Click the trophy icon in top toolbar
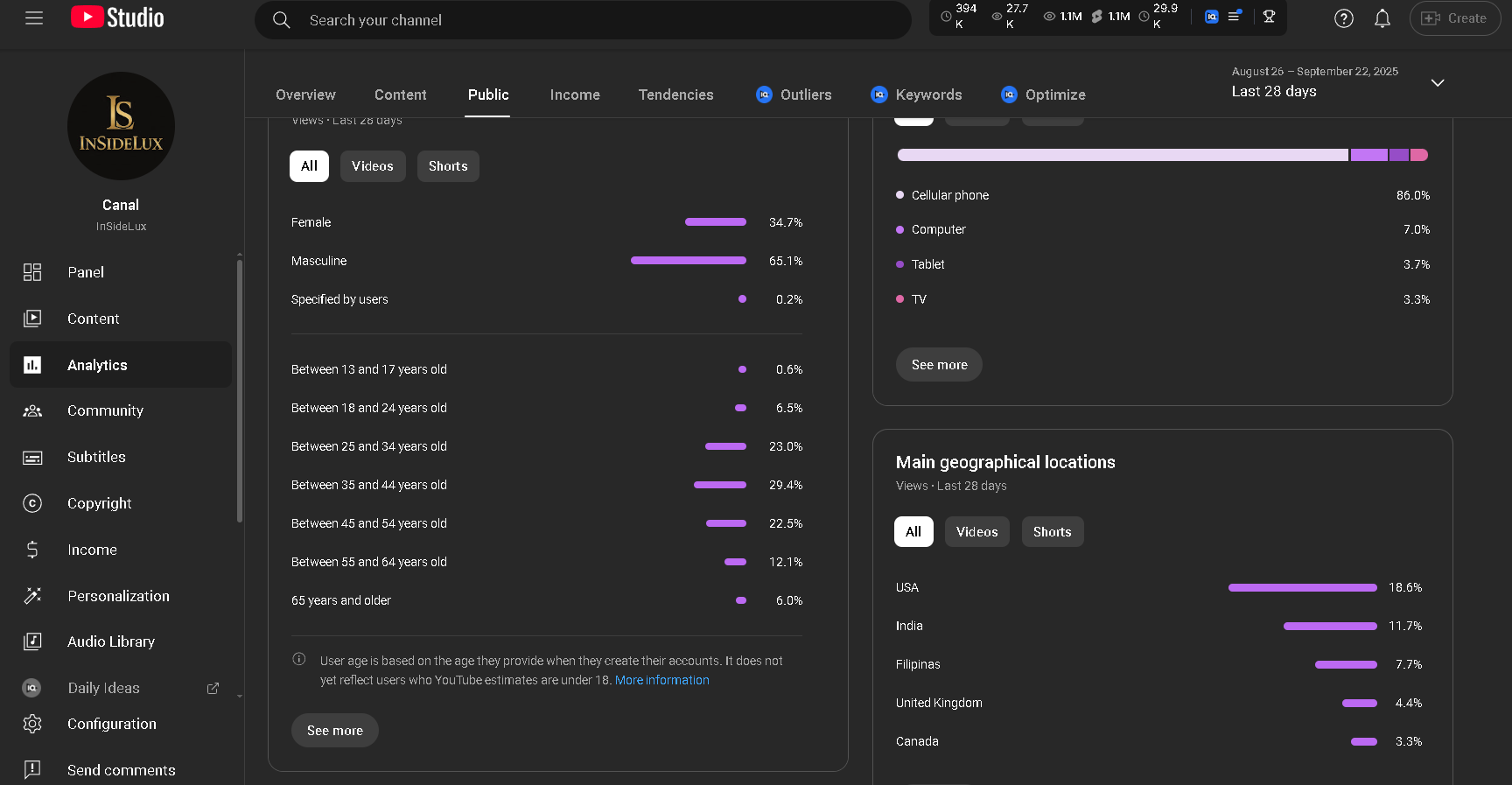1512x785 pixels. pyautogui.click(x=1269, y=17)
